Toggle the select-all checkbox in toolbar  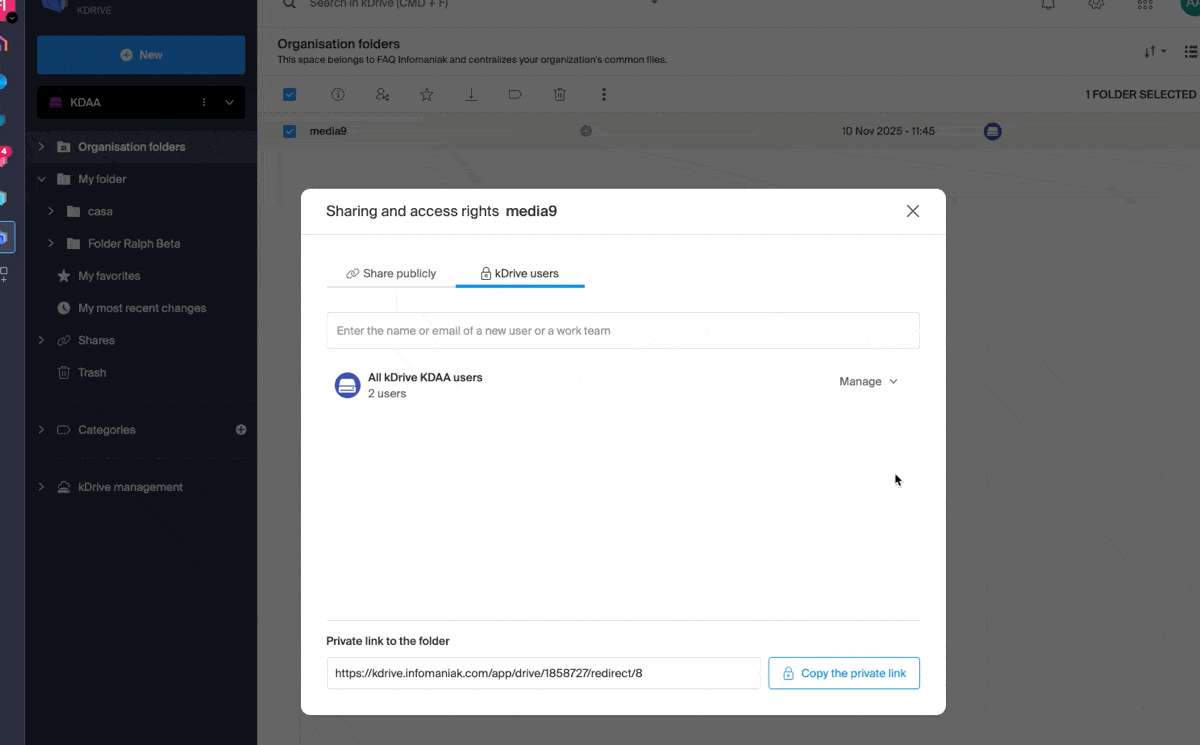[289, 95]
